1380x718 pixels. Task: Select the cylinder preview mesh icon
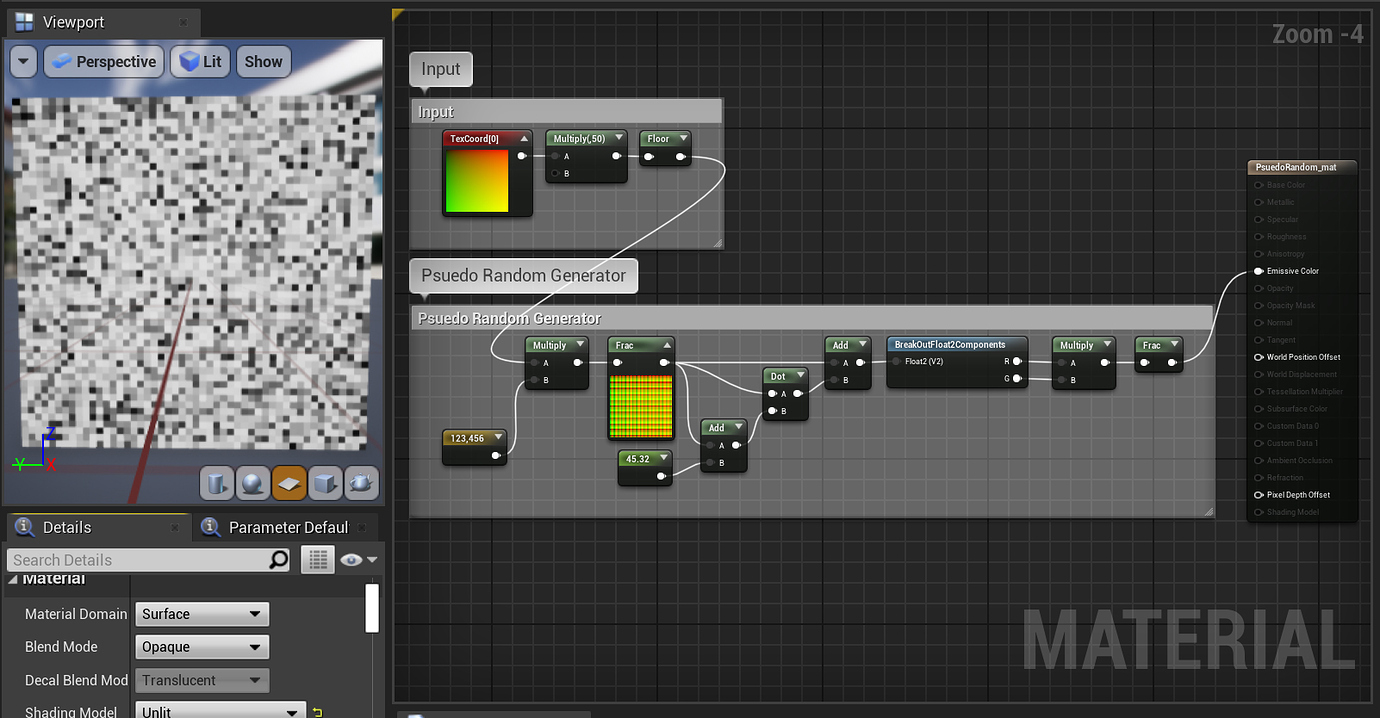tap(217, 483)
